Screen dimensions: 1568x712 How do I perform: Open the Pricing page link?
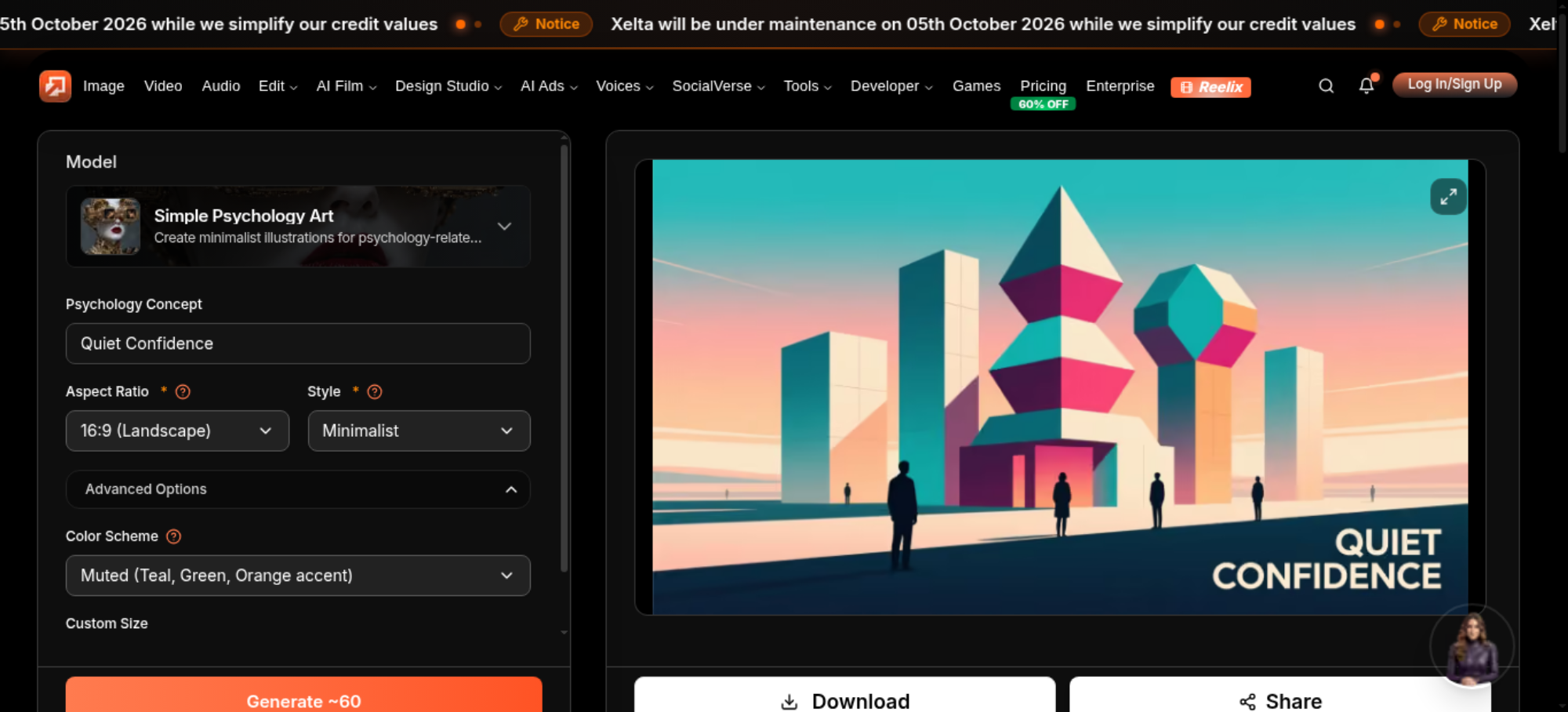[1043, 85]
